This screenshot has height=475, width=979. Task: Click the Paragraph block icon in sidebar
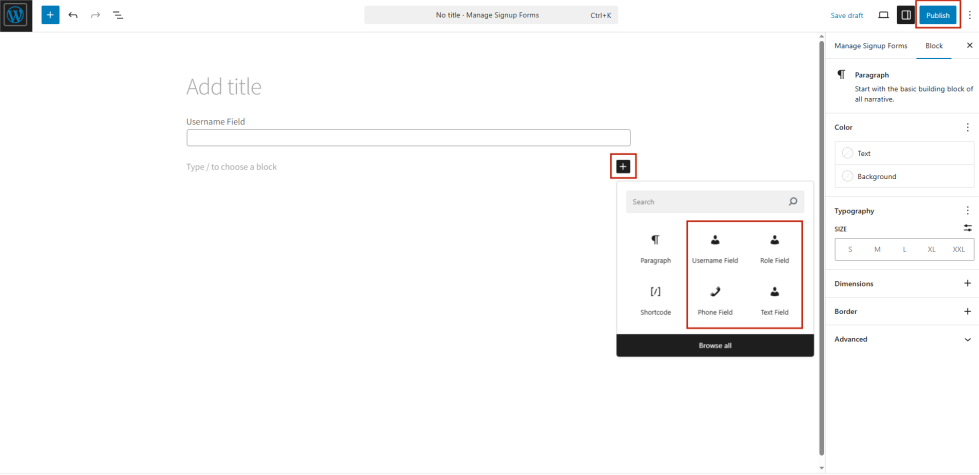pyautogui.click(x=842, y=74)
